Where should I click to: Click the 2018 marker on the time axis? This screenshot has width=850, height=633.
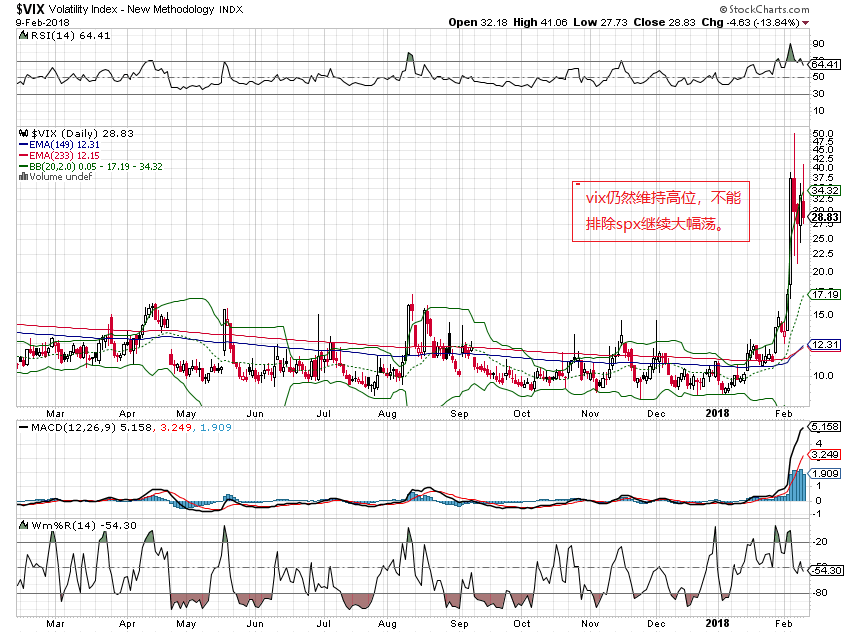717,412
